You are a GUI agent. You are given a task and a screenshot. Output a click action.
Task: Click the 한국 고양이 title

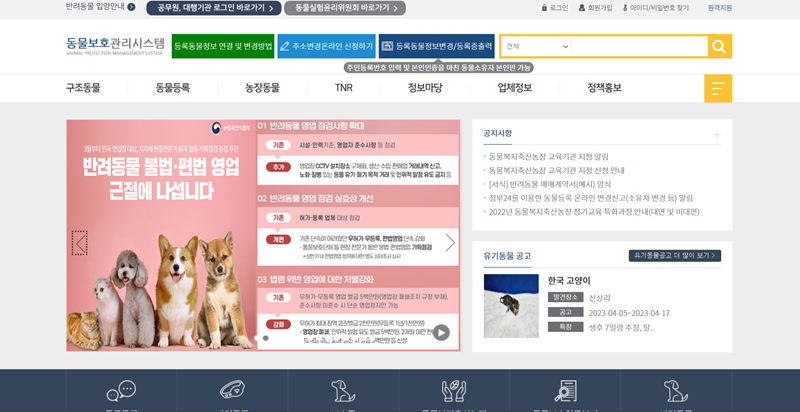(x=569, y=281)
